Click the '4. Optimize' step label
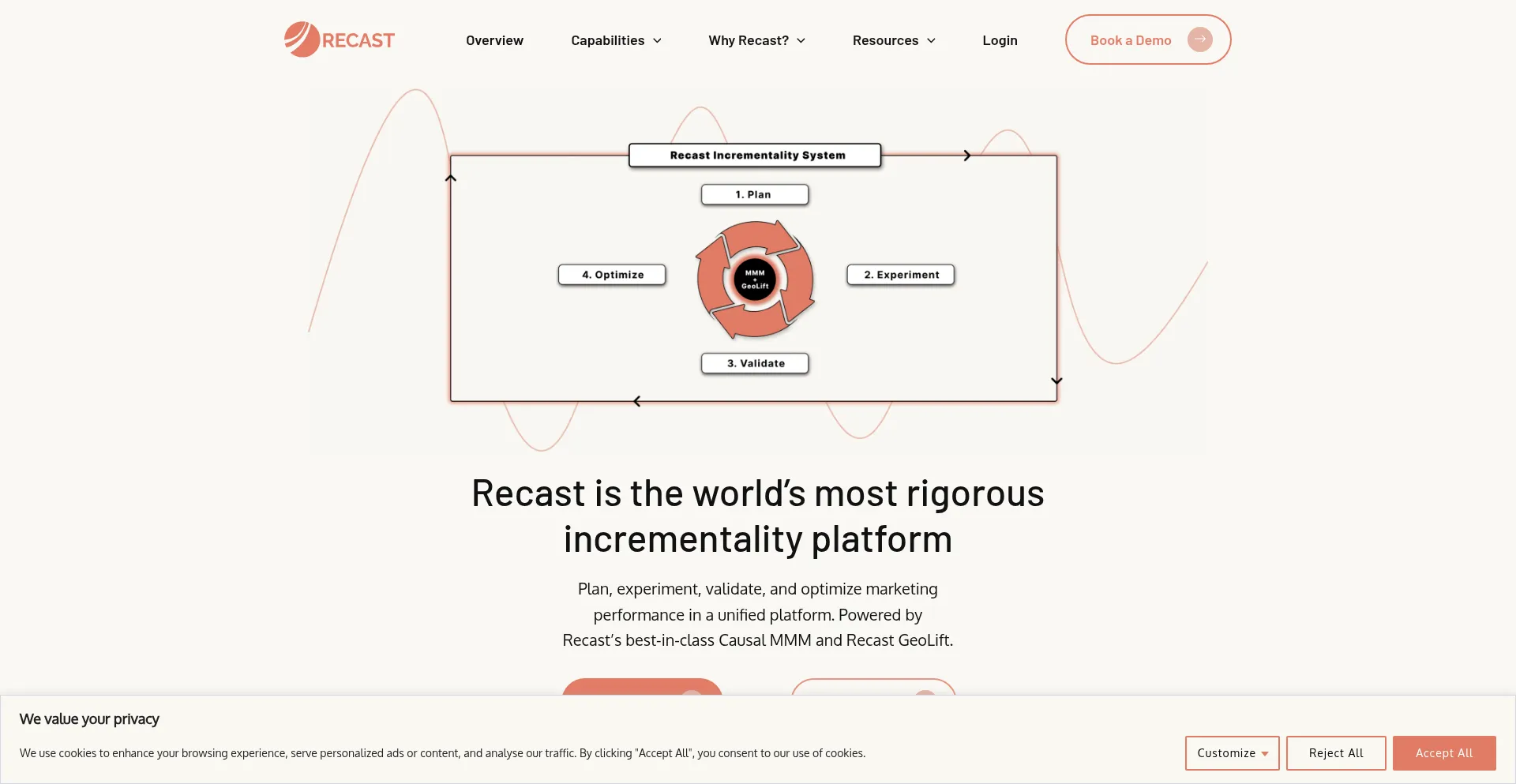 coord(612,274)
